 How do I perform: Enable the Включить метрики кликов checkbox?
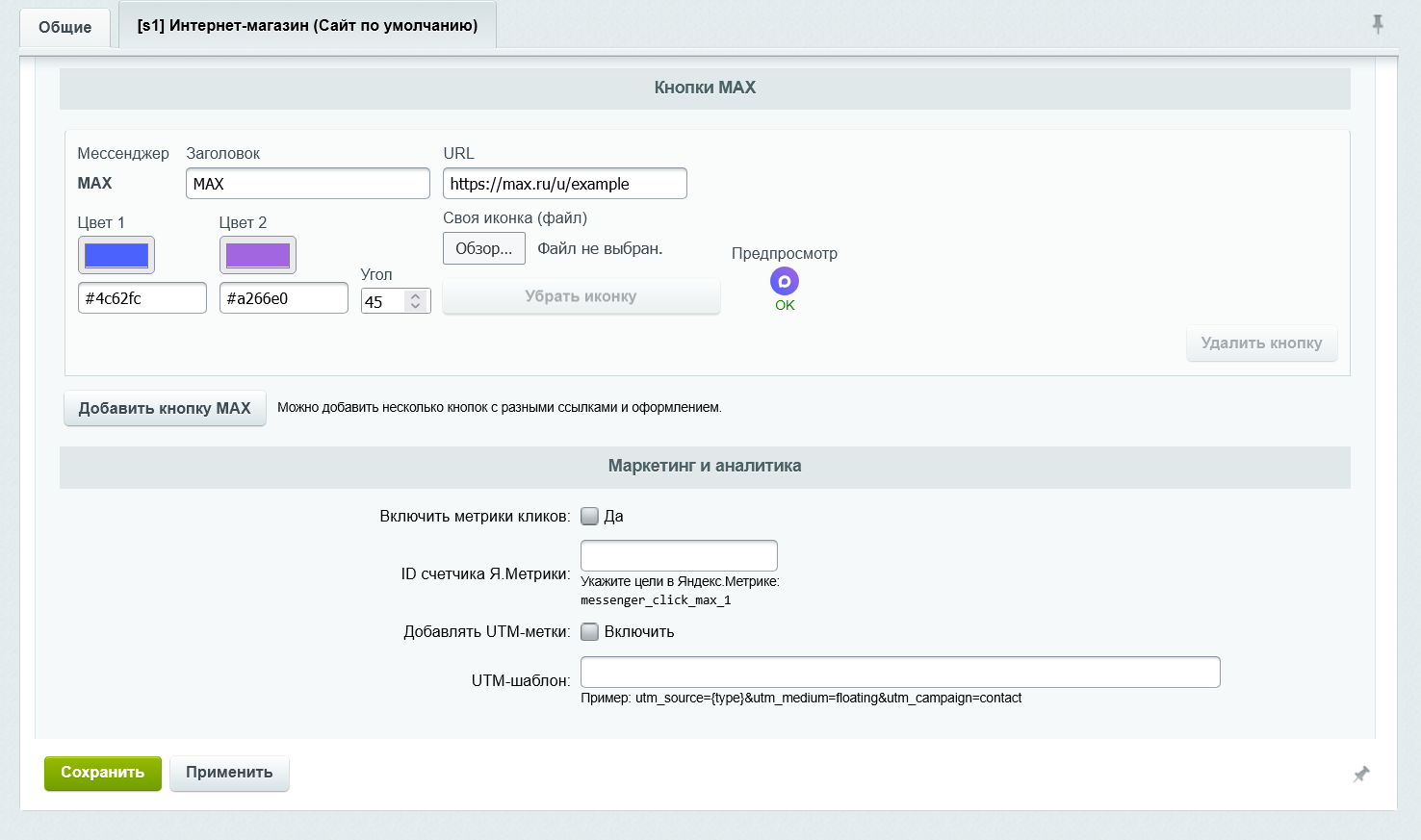click(590, 516)
